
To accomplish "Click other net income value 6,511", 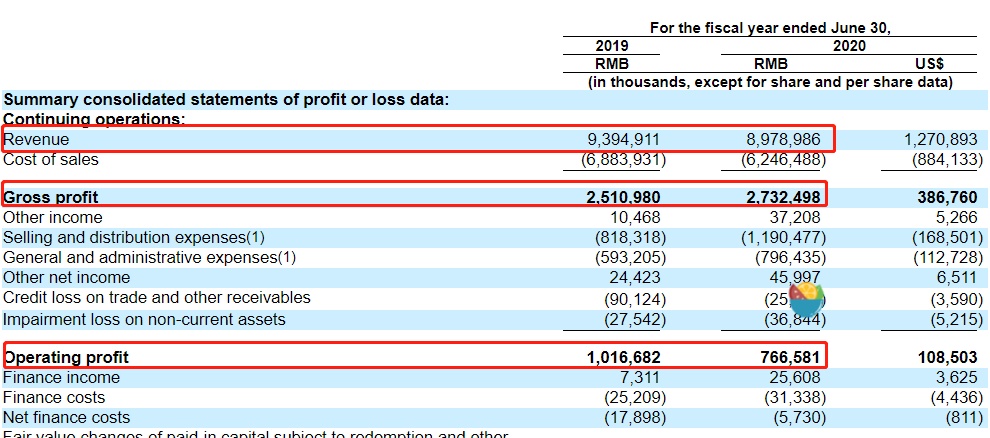I will 955,278.
